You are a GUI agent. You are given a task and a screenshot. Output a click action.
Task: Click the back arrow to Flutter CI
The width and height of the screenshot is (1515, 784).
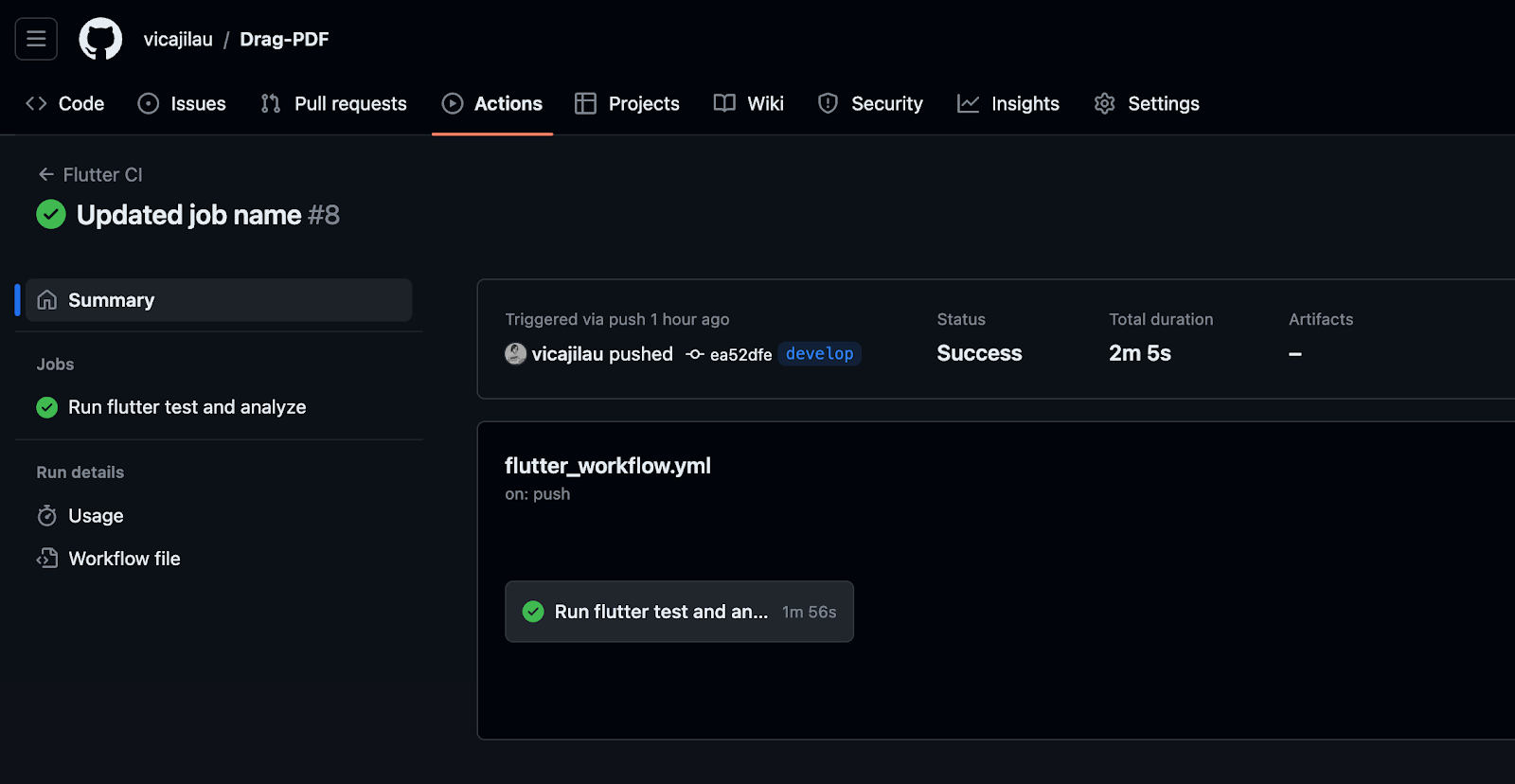click(45, 174)
